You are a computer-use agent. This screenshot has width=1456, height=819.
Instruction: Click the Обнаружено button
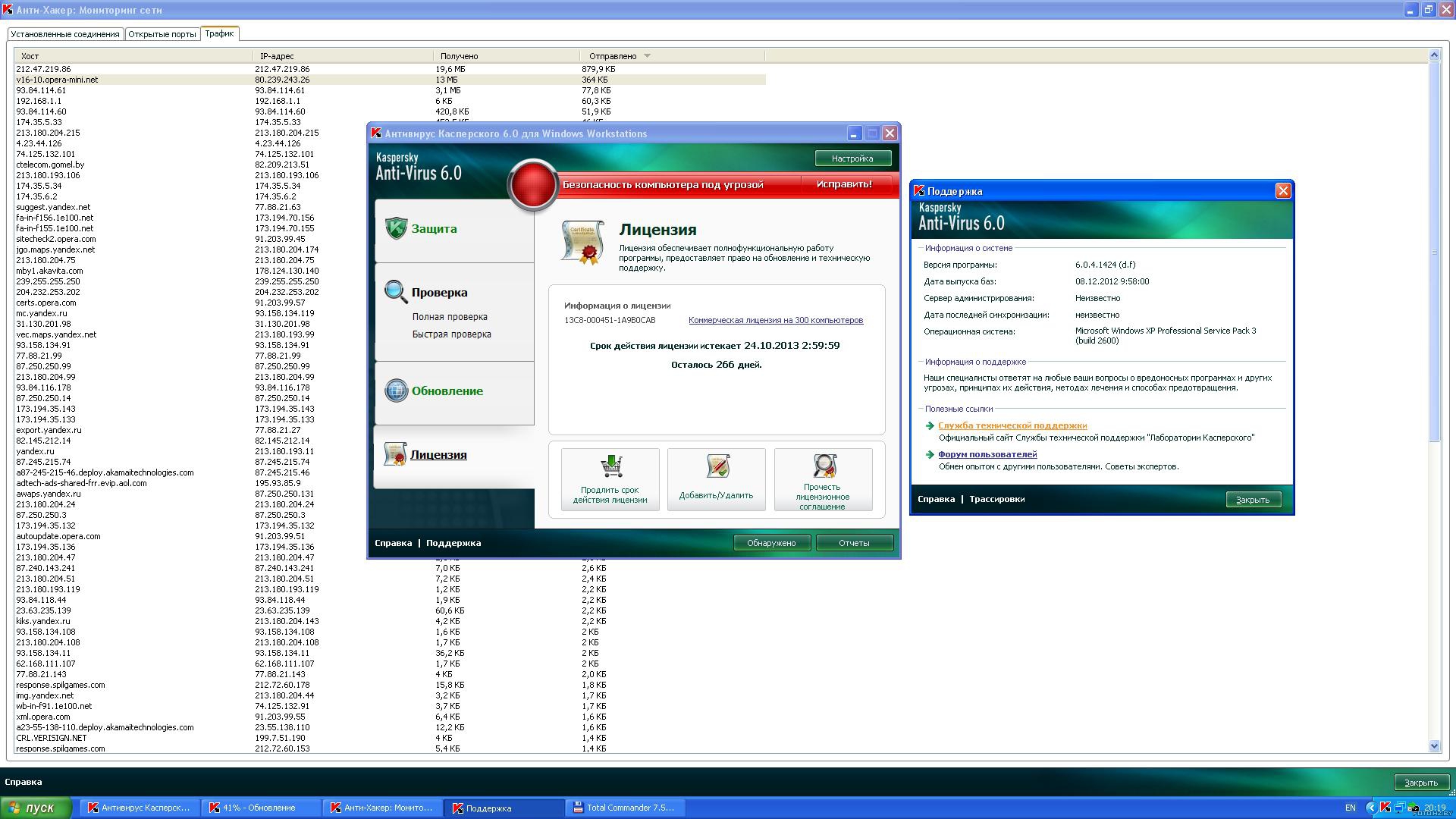pos(772,543)
